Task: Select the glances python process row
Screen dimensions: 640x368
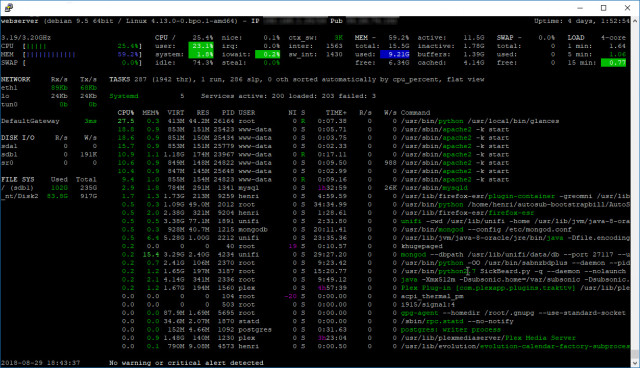Action: click(338, 121)
